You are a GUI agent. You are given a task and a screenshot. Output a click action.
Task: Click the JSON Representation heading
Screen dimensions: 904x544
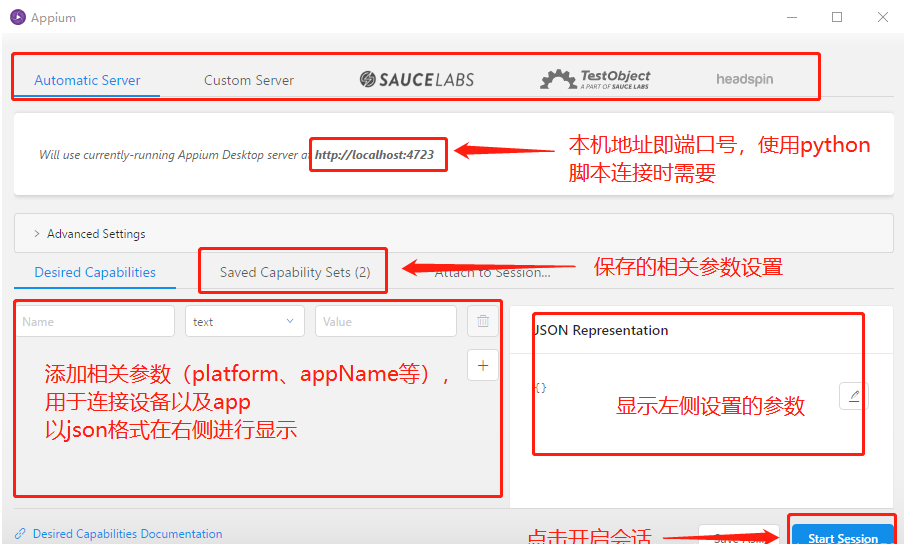click(x=601, y=330)
